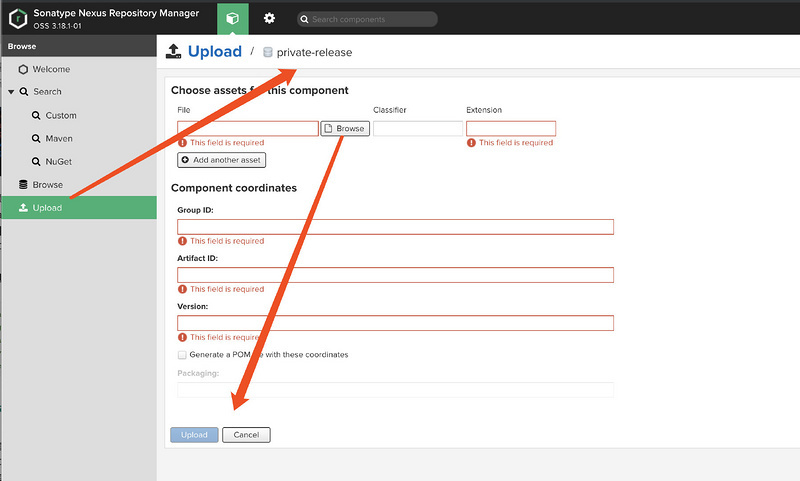Select Upload item in left sidebar

47,208
